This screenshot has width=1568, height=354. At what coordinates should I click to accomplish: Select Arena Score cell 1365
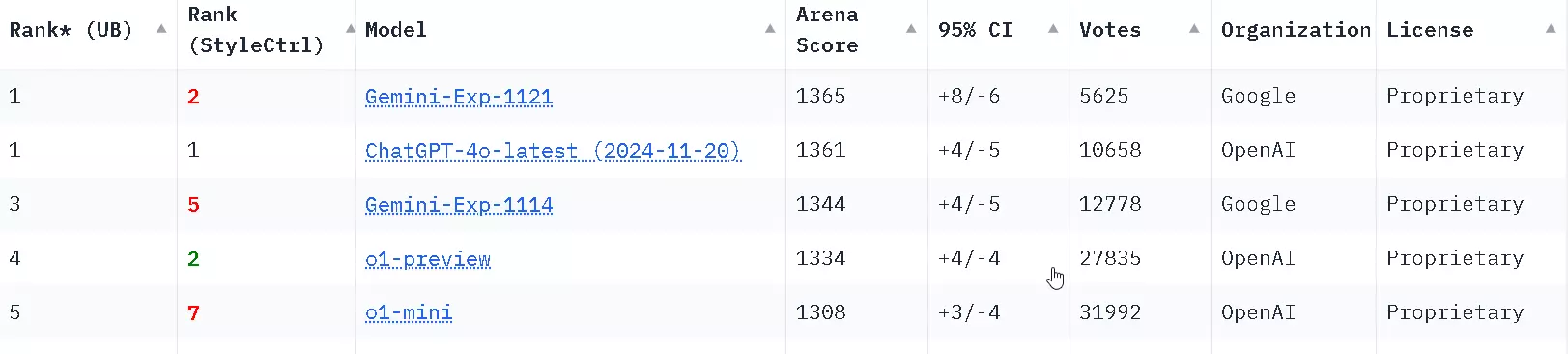[820, 96]
